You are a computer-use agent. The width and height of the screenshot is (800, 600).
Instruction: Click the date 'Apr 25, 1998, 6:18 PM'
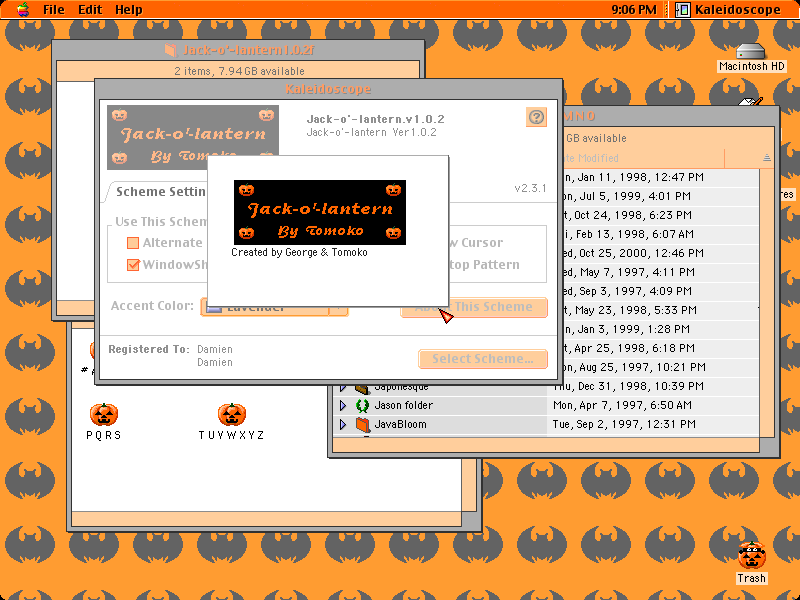635,348
